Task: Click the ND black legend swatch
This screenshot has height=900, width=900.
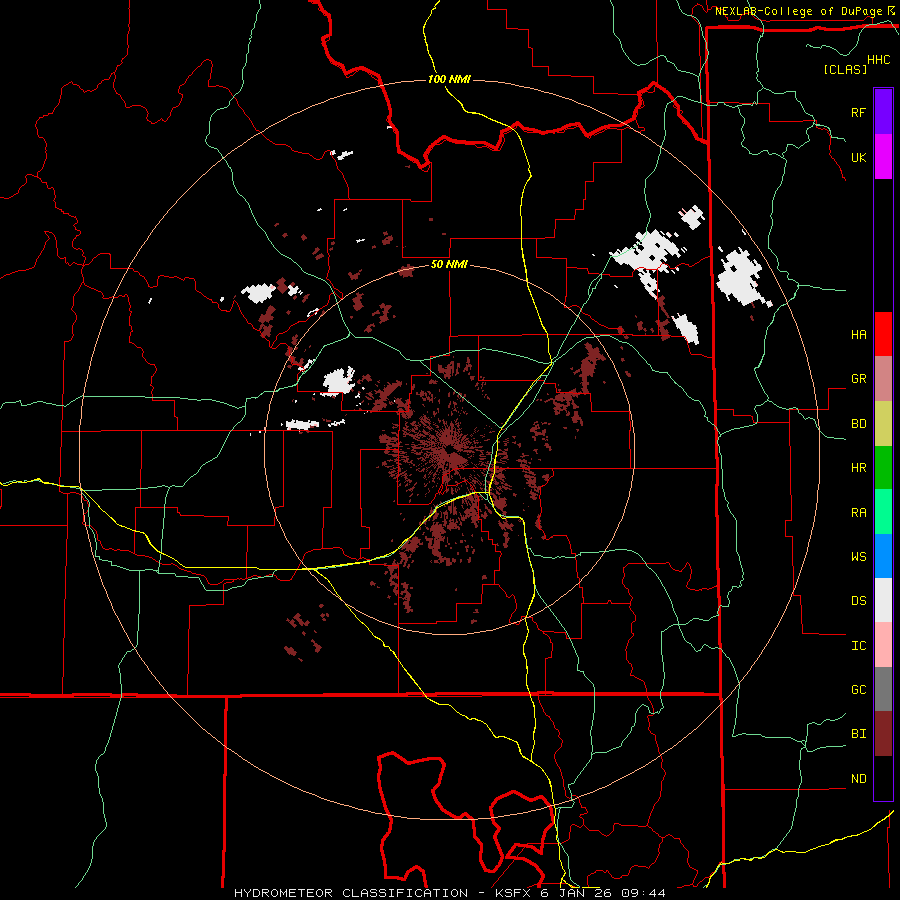Action: point(883,778)
